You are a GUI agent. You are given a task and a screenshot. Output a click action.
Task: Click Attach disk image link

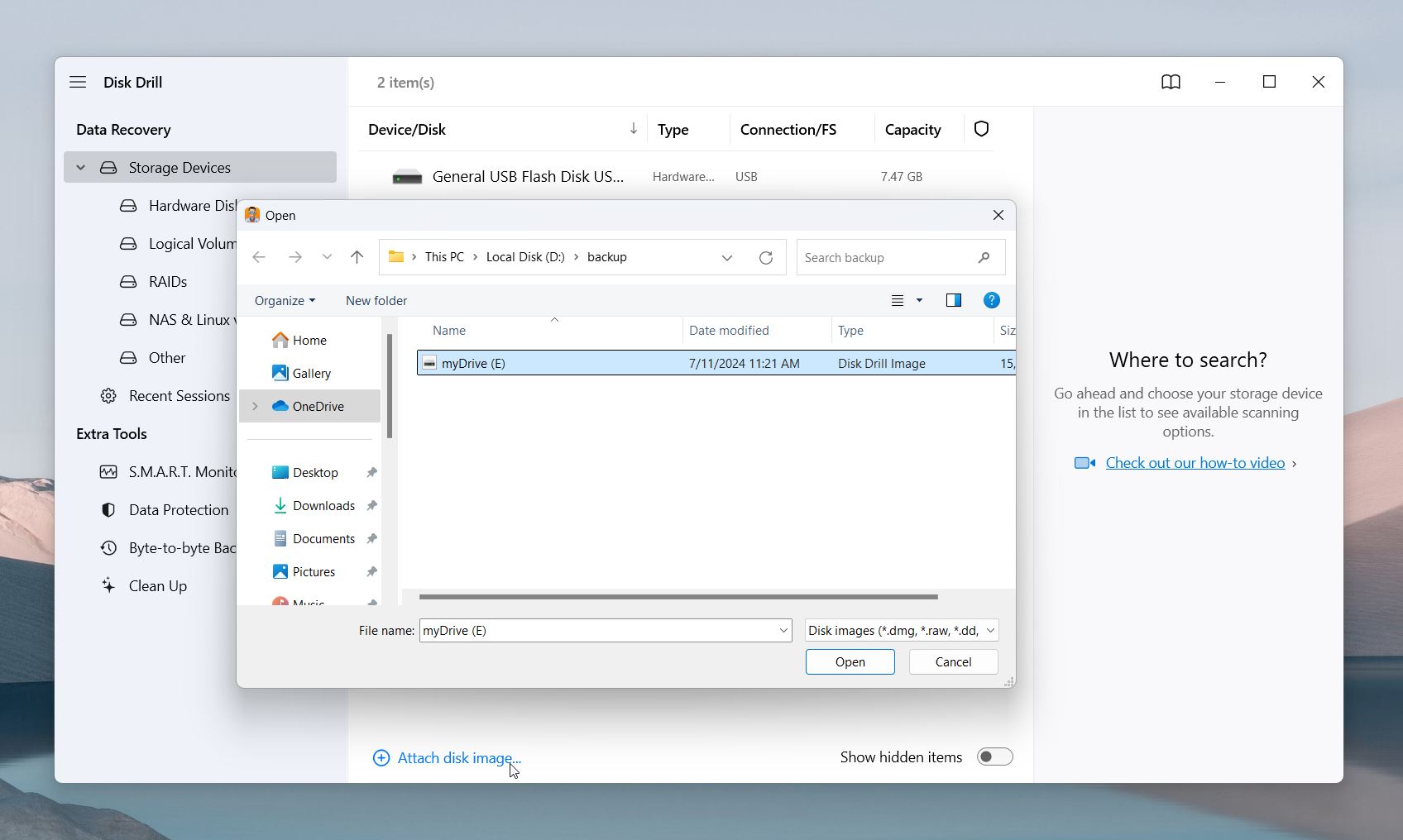[x=459, y=758]
